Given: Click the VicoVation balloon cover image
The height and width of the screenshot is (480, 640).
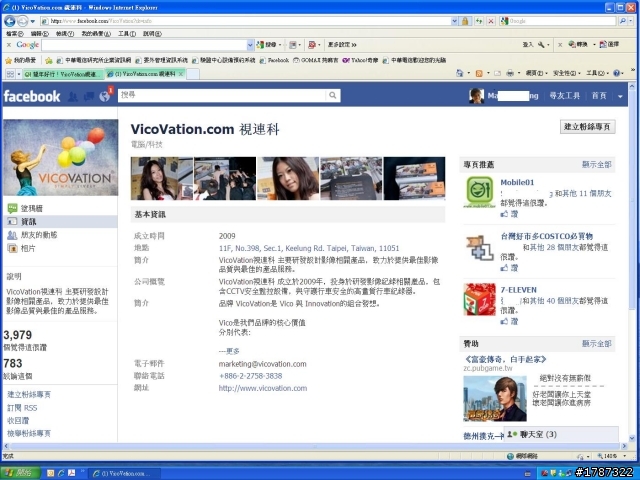Looking at the screenshot, I should 60,157.
